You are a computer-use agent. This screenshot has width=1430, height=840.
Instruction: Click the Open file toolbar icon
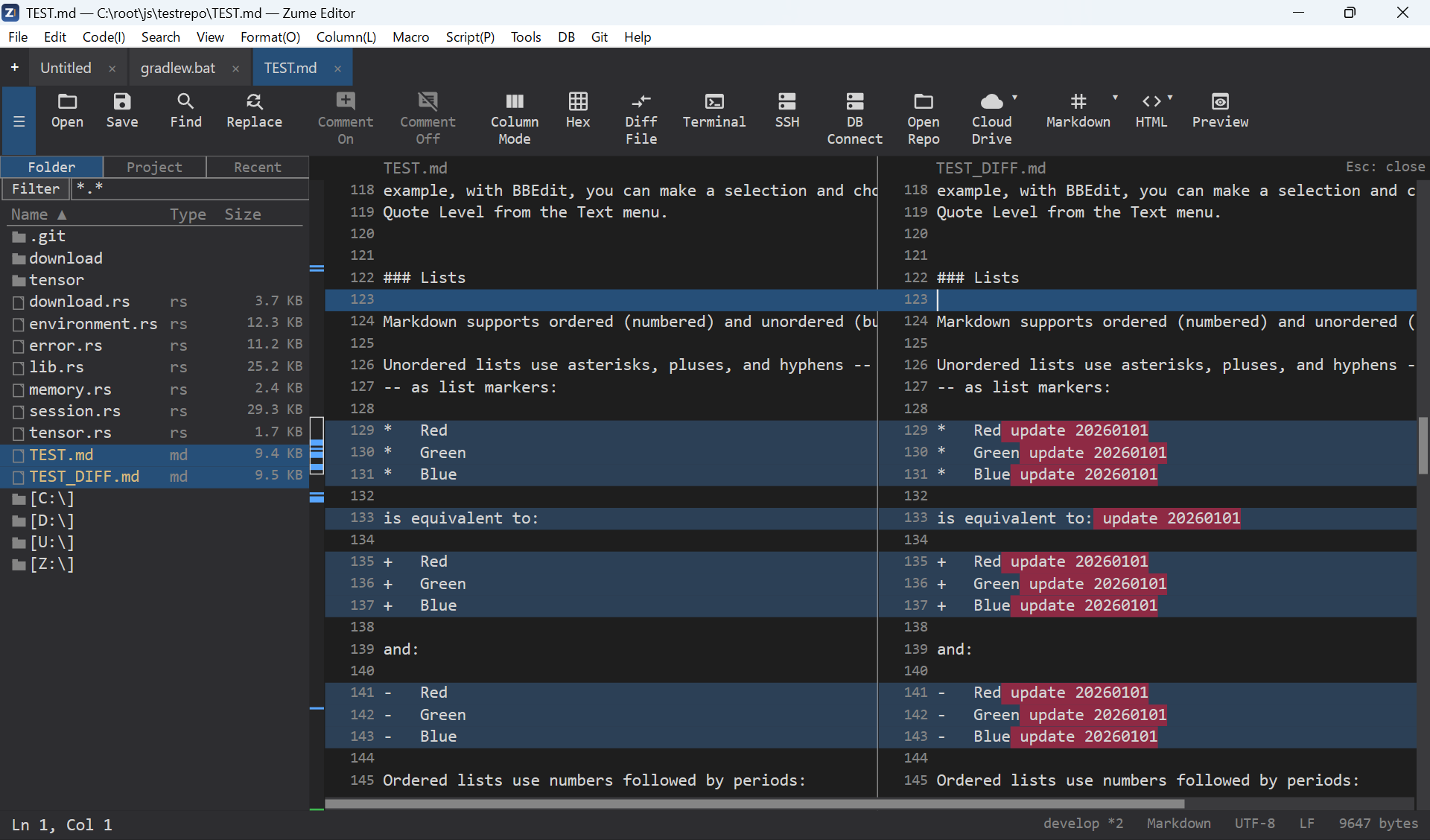point(67,111)
